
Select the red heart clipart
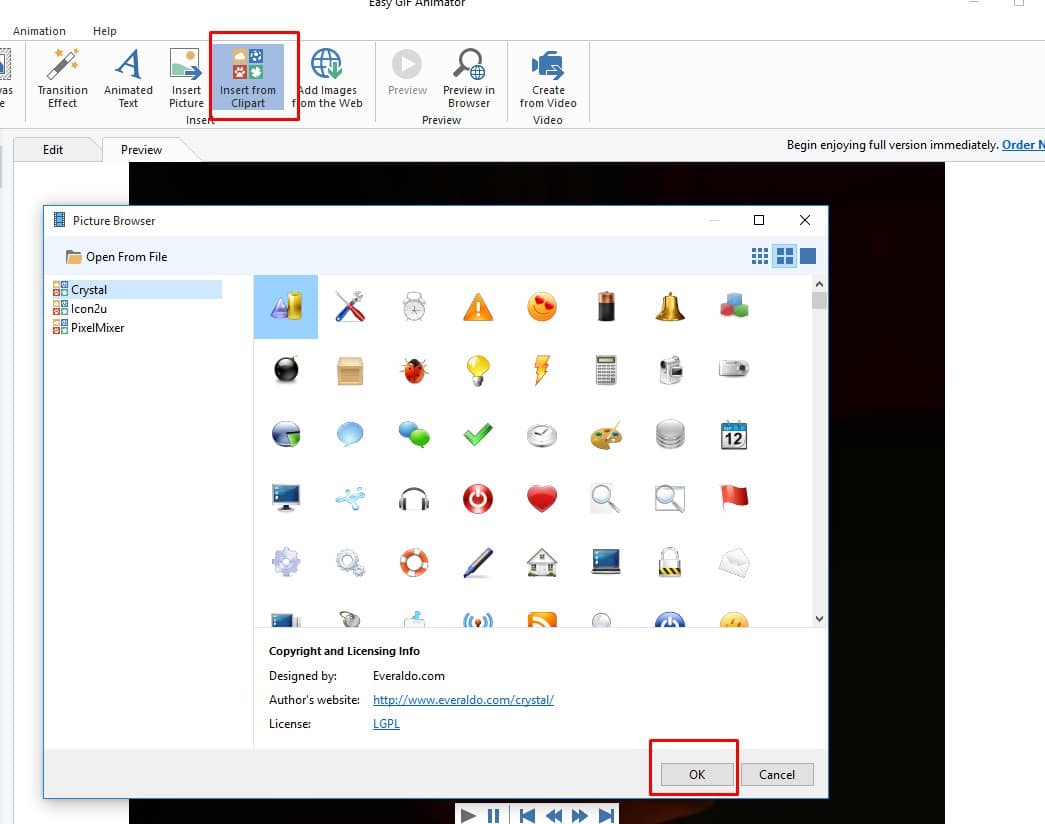tap(541, 497)
